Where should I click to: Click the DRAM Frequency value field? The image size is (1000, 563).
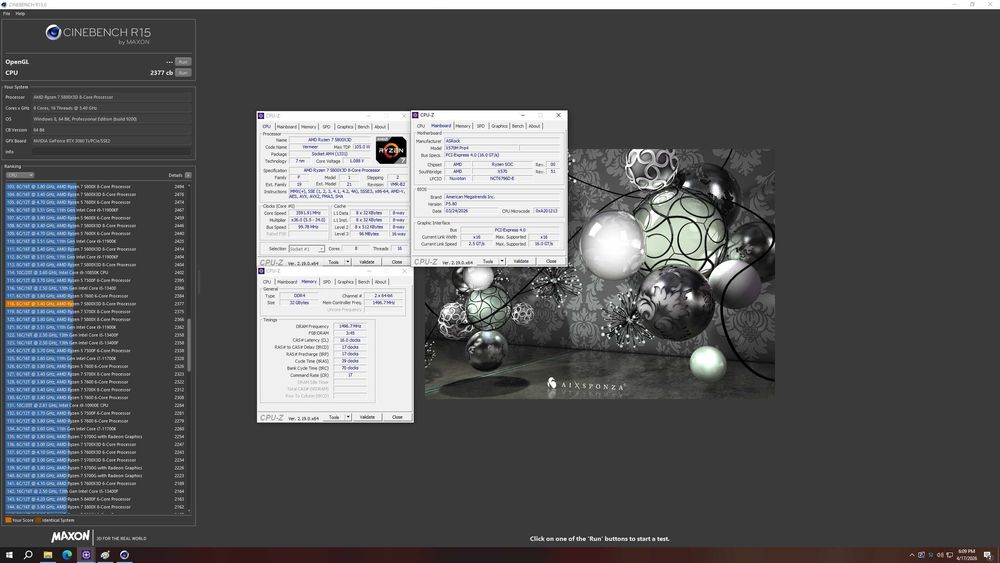click(x=349, y=326)
